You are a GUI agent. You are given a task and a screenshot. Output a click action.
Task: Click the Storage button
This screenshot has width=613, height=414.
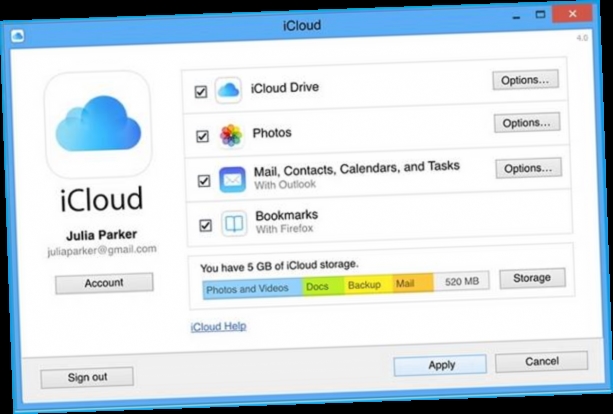[532, 278]
